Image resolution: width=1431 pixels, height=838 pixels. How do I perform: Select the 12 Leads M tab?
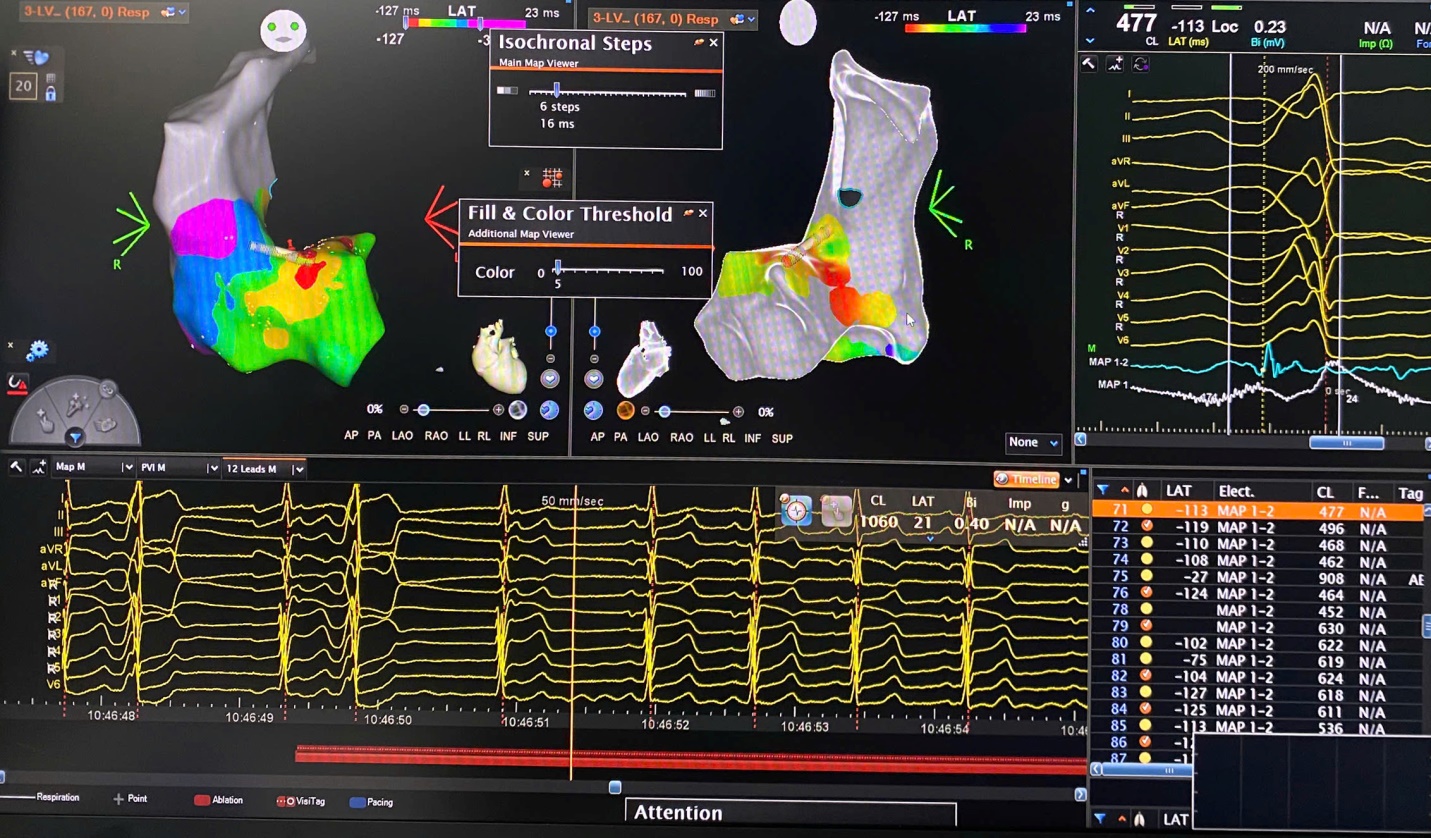point(257,468)
